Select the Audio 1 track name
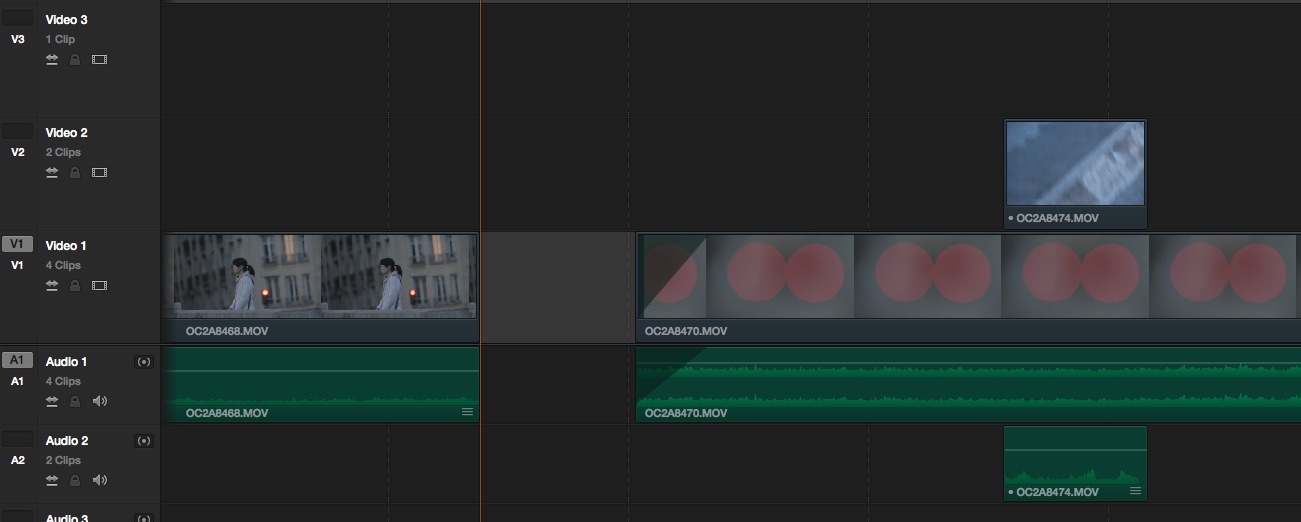Viewport: 1301px width, 522px height. [x=66, y=362]
